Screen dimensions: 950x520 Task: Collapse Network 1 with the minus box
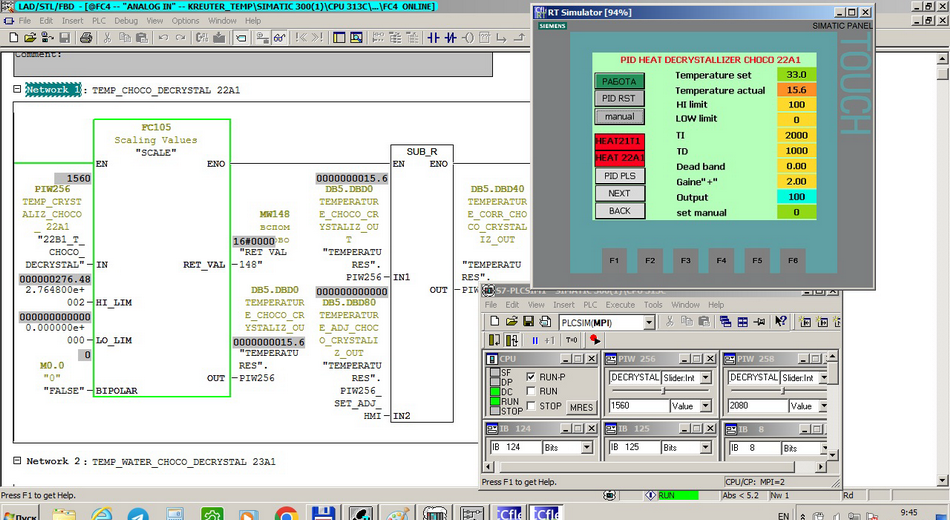tap(17, 90)
